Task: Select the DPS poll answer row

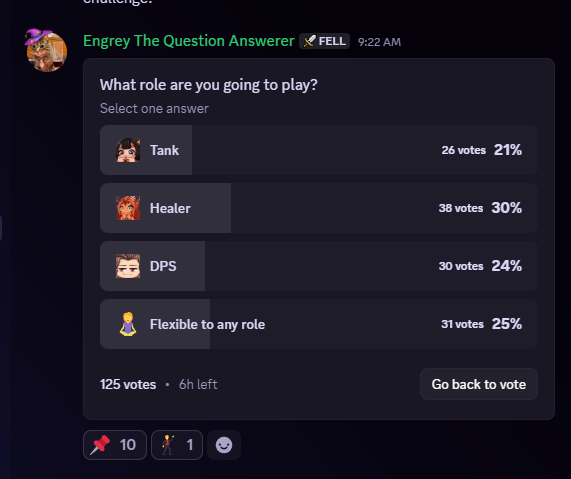Action: [x=319, y=266]
